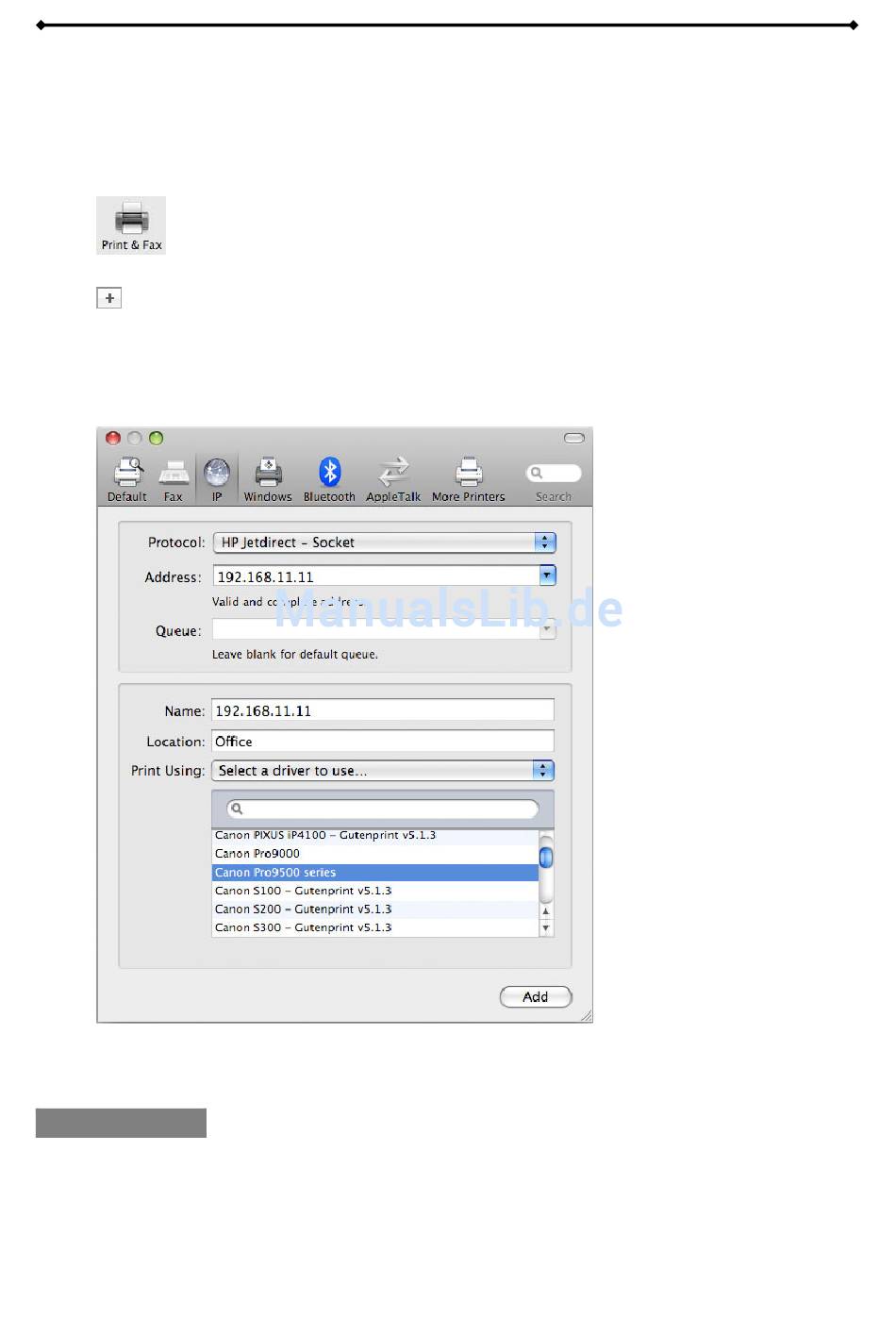Click the green zoom window button

(157, 438)
